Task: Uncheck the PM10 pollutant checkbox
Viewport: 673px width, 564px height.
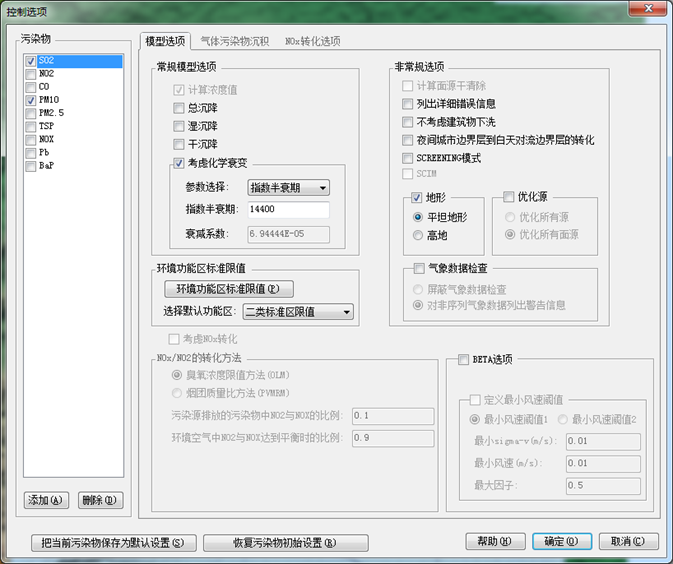Action: point(30,100)
